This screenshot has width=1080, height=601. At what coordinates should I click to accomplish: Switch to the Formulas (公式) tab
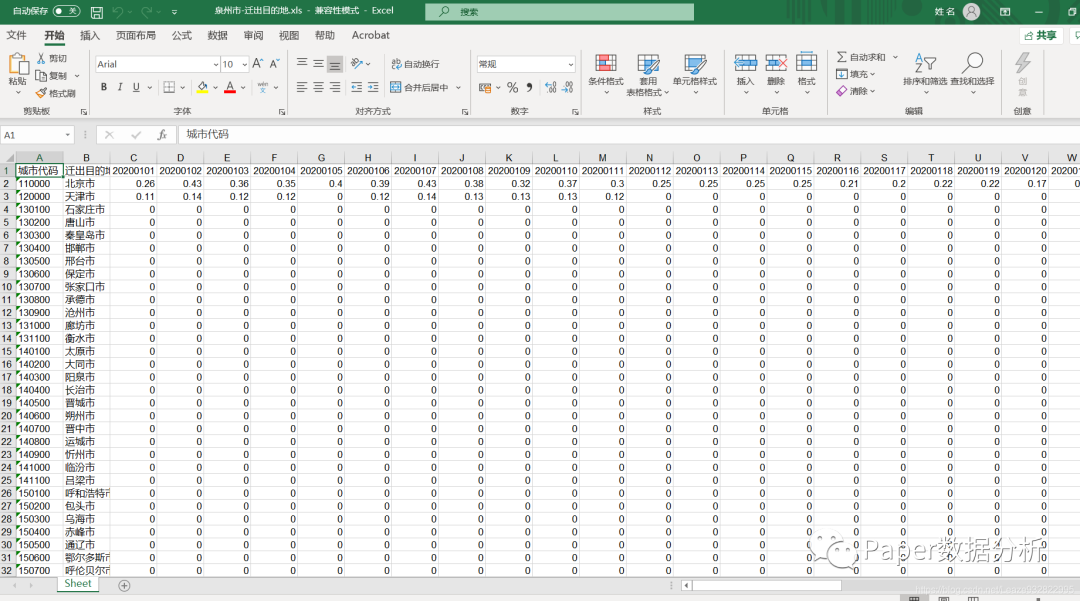pyautogui.click(x=182, y=35)
